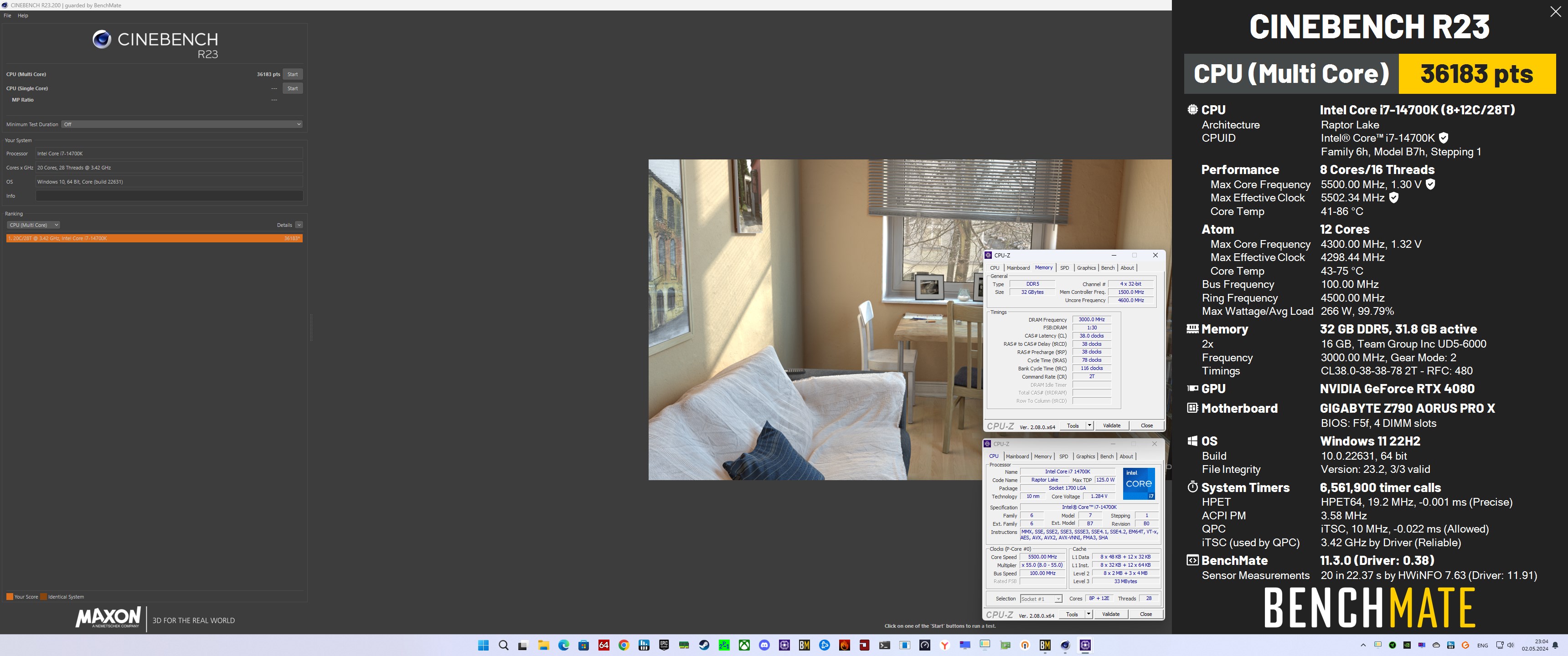The width and height of the screenshot is (1568, 656).
Task: Switch to active CPU-Z taskbar icon
Action: 1085,645
